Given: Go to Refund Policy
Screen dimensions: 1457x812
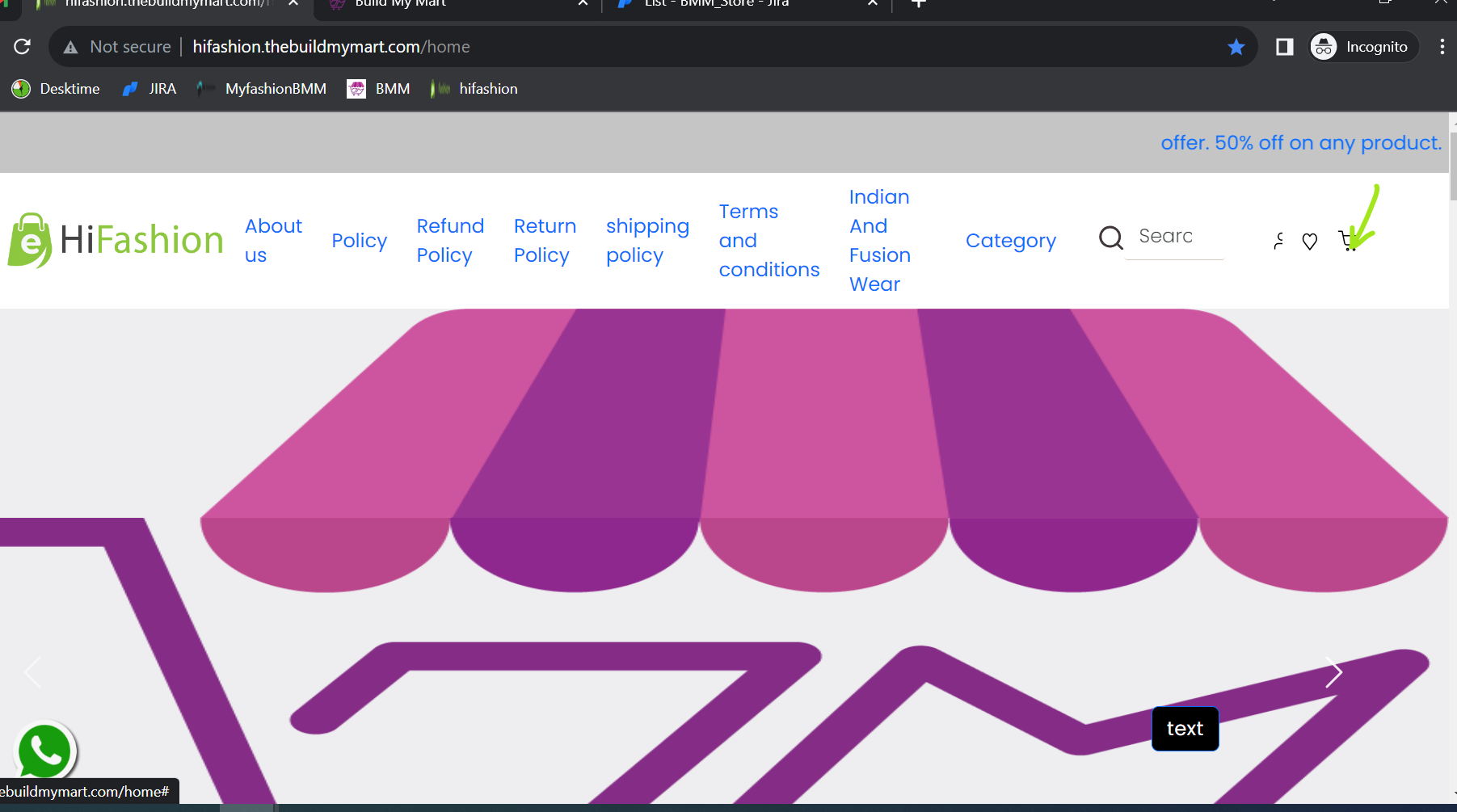Looking at the screenshot, I should click(x=450, y=241).
